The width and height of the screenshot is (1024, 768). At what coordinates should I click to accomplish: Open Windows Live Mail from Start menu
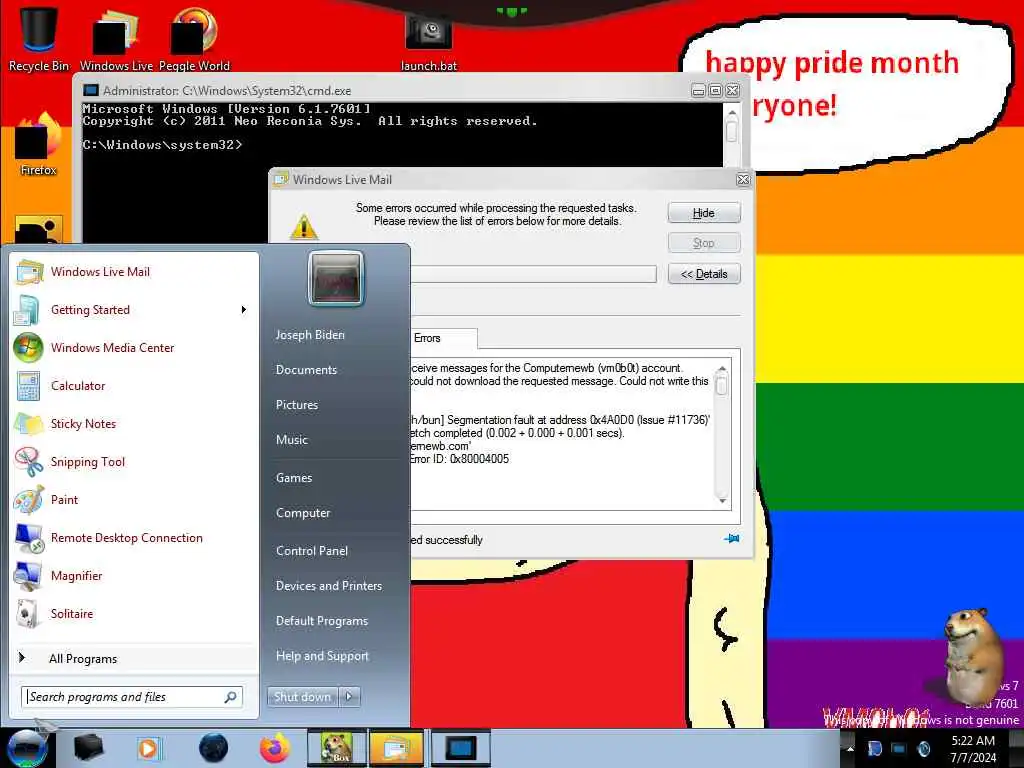134,272
